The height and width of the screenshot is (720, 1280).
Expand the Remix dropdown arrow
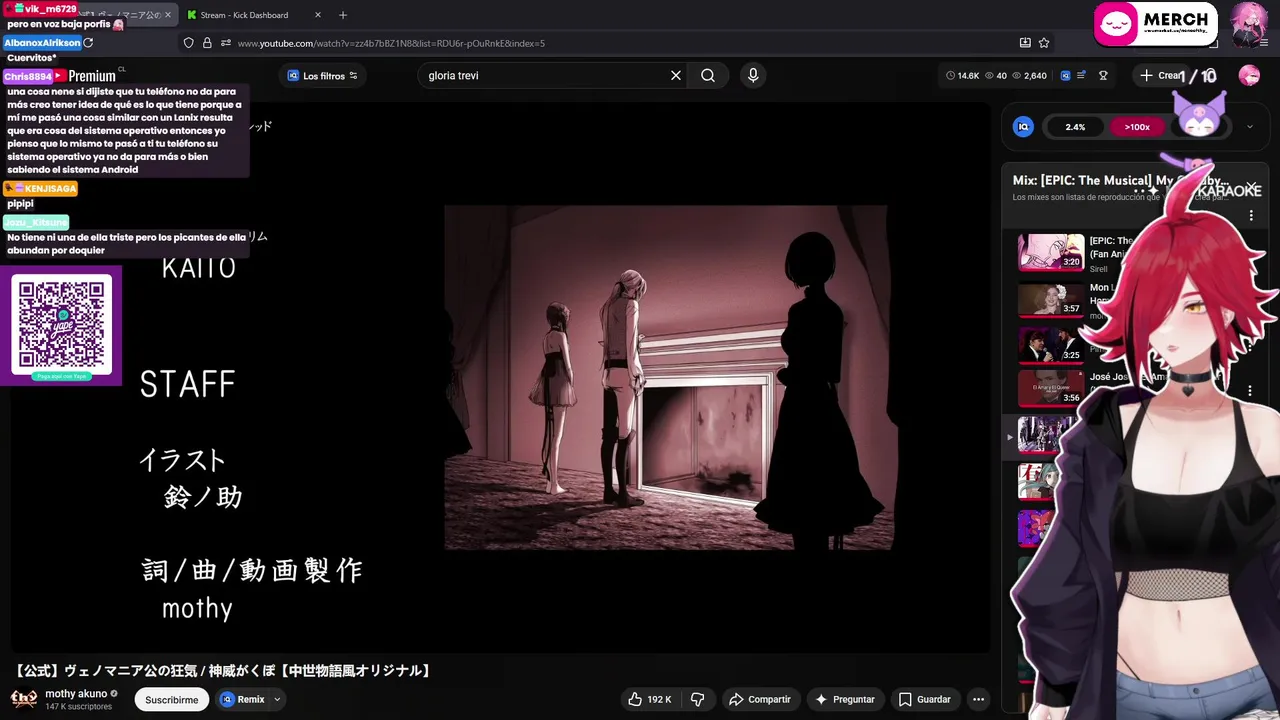[x=277, y=699]
